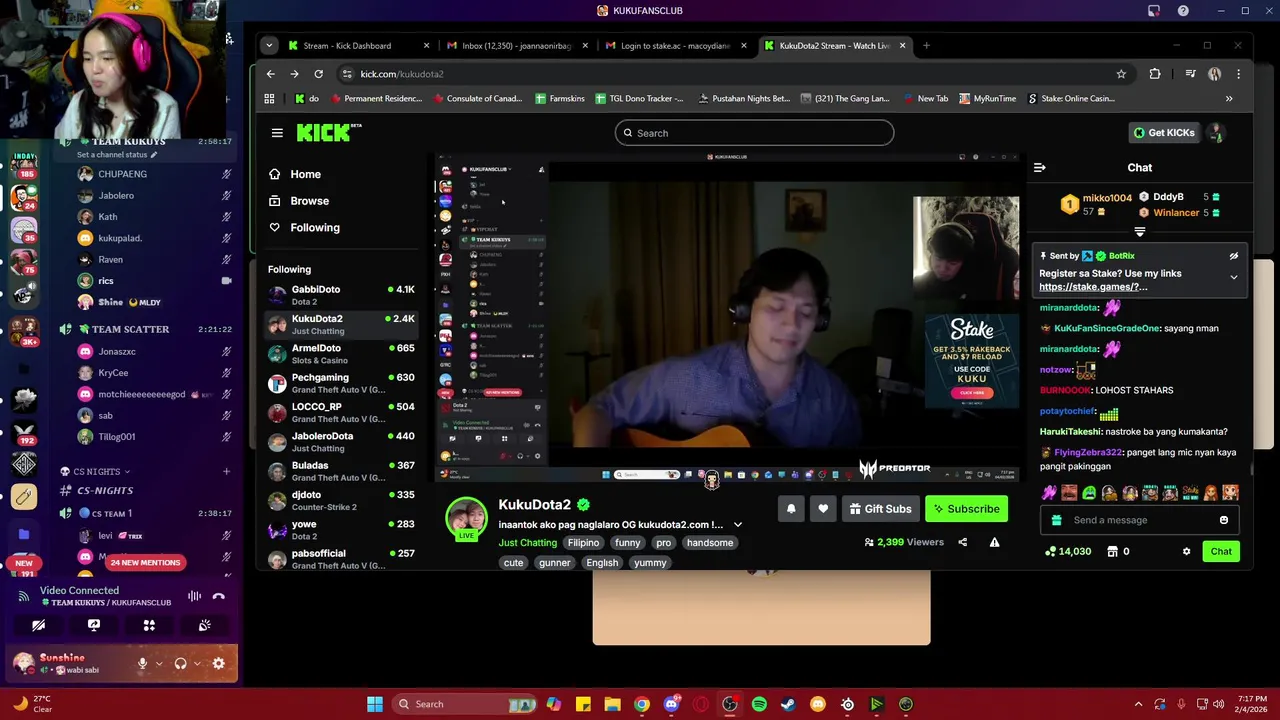The height and width of the screenshot is (720, 1280).
Task: Click the Kick logo
Action: (x=328, y=132)
